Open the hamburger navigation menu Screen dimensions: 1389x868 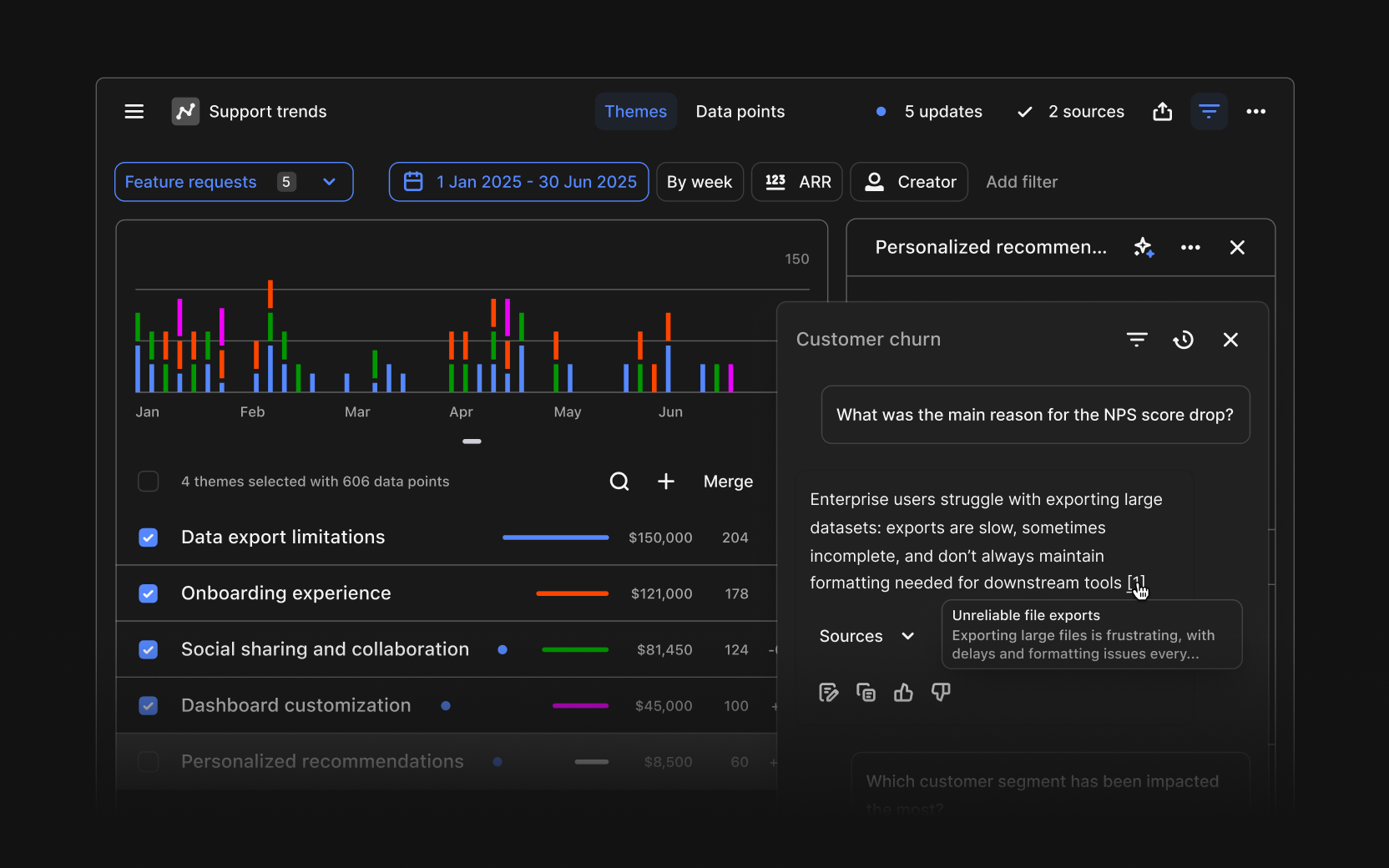(x=134, y=112)
